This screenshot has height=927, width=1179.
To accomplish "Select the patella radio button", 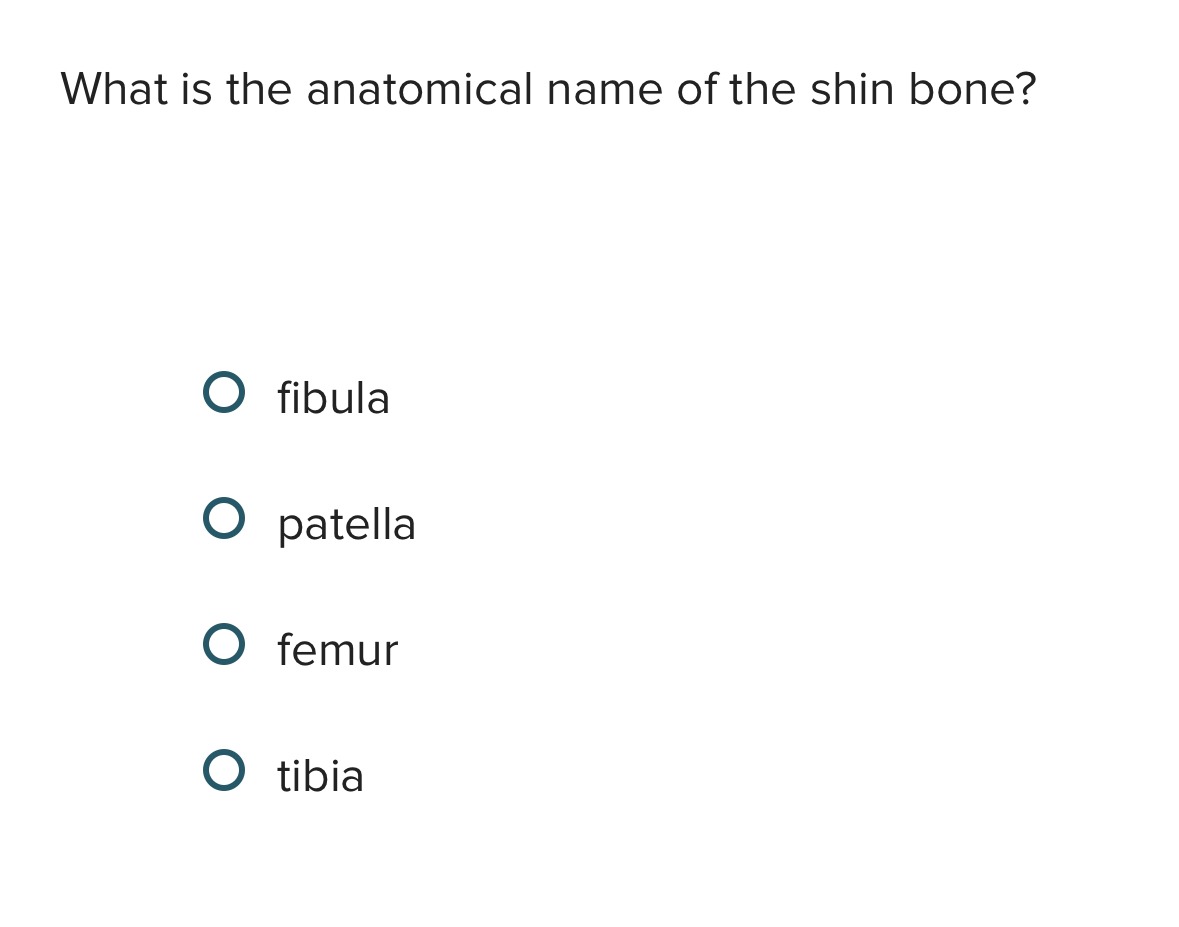I will [224, 519].
